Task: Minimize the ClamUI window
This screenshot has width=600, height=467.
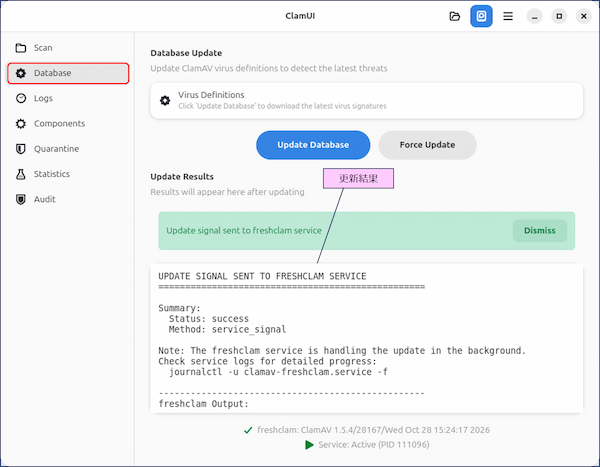Action: pos(535,16)
